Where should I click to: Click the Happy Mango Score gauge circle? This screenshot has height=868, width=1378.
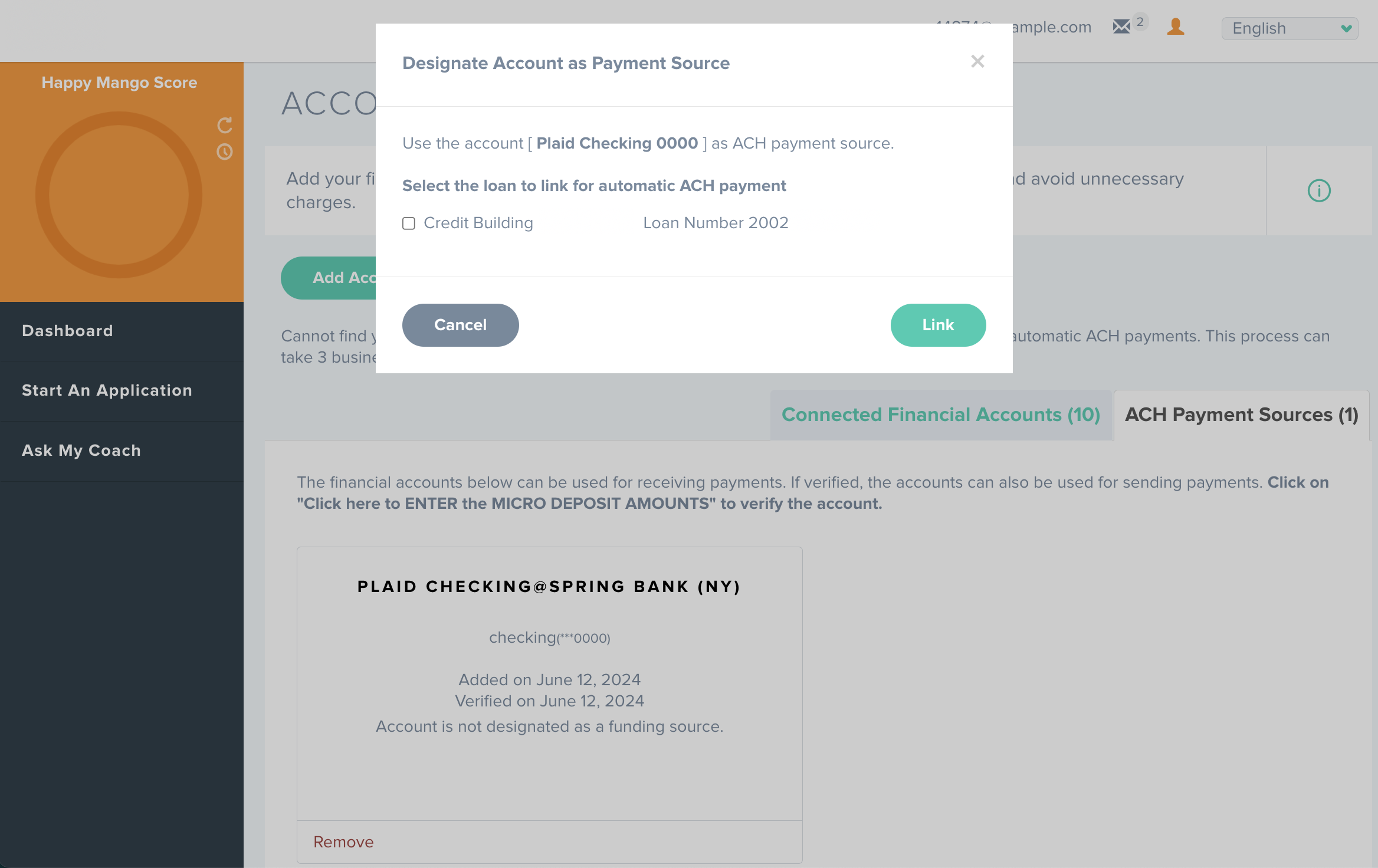point(119,195)
